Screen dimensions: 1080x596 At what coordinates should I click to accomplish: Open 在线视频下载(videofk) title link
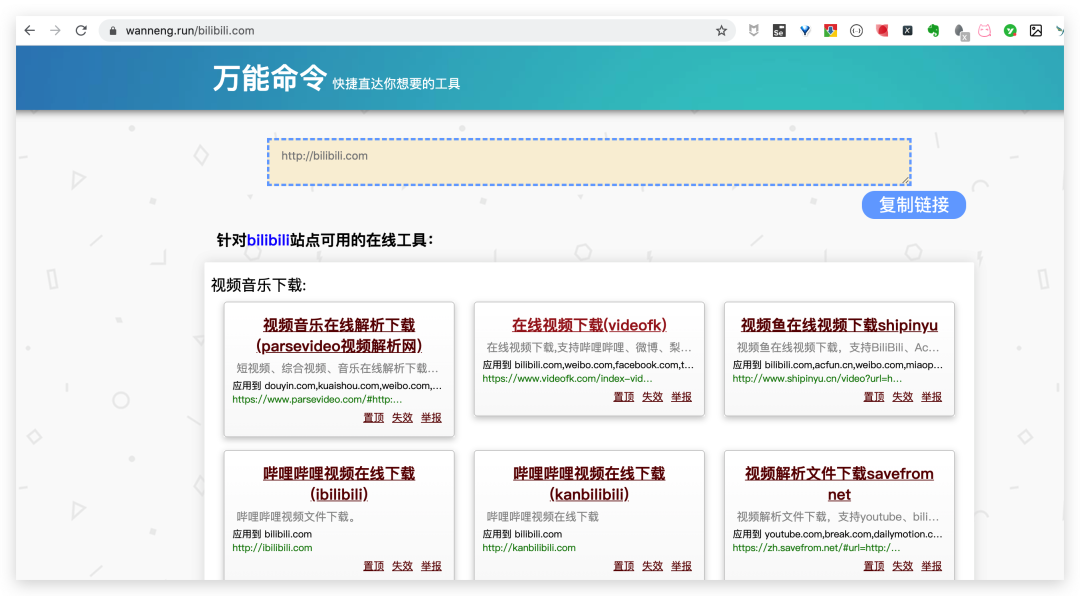(589, 325)
